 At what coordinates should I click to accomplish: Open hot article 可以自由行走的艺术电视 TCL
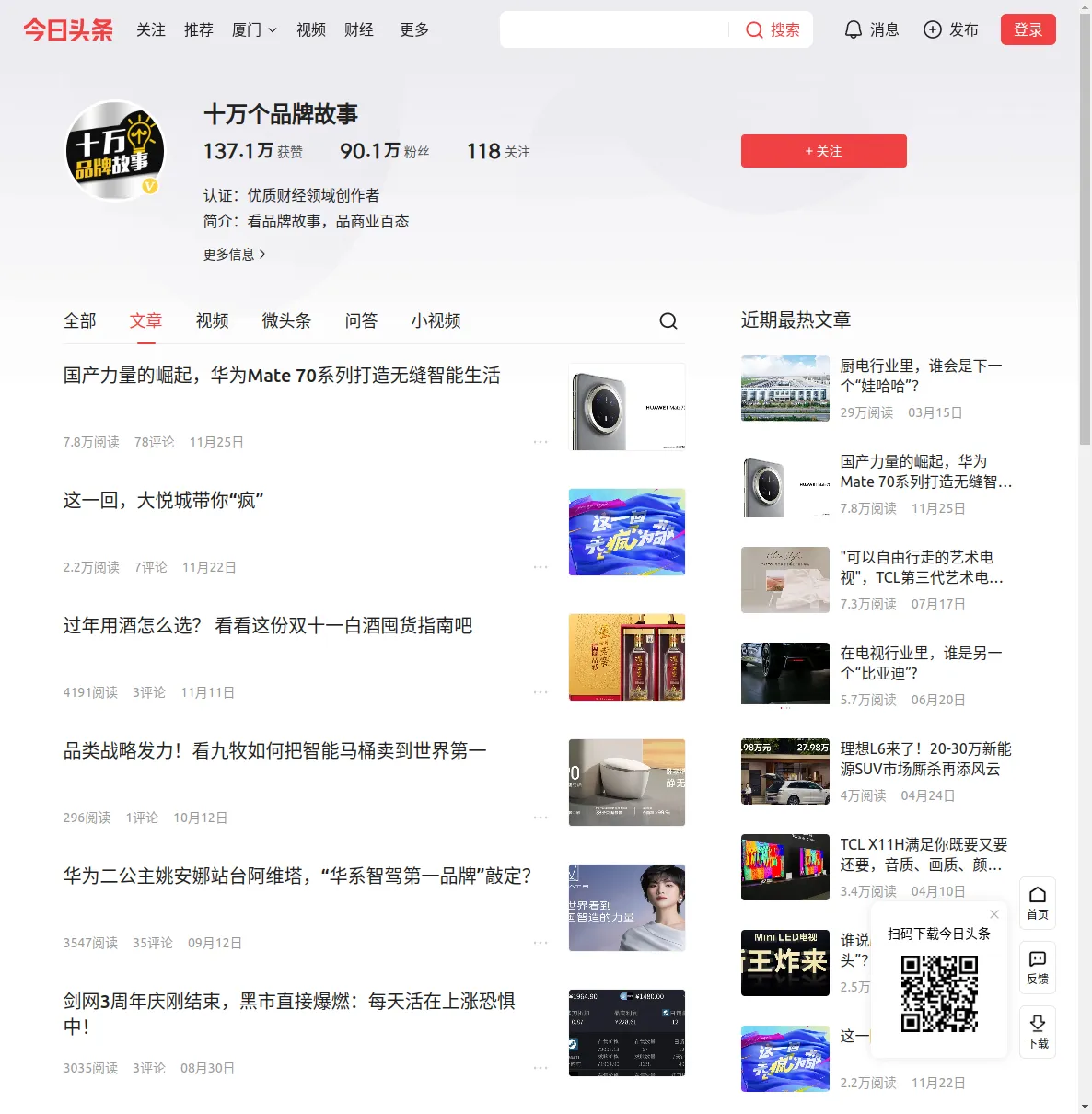point(922,567)
